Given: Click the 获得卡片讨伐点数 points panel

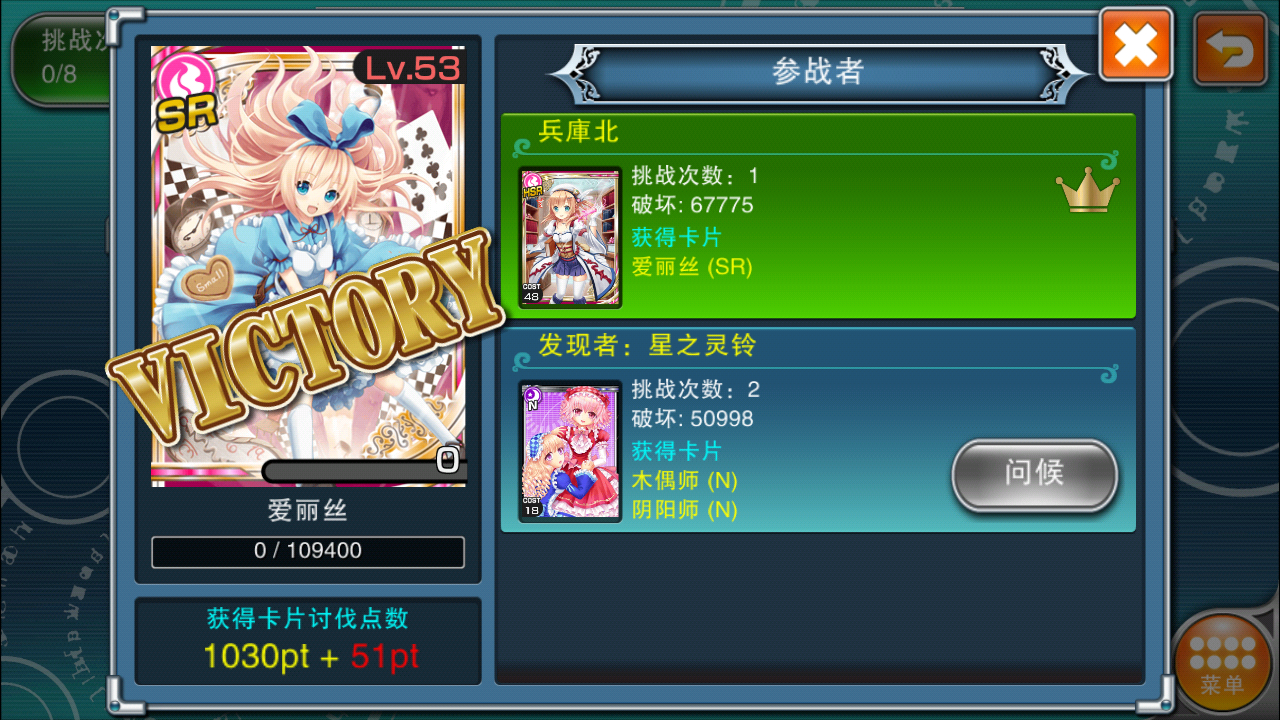Looking at the screenshot, I should tap(308, 641).
